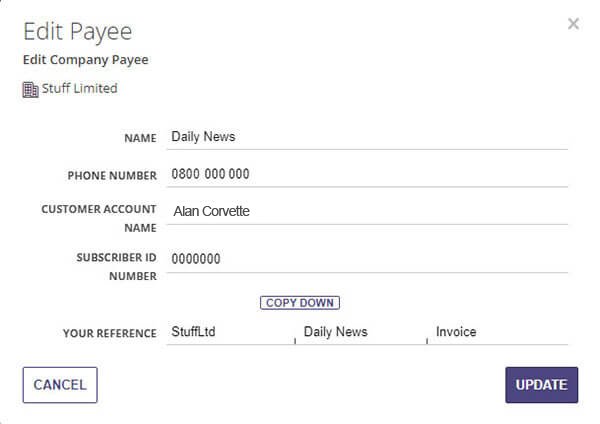
Task: Click the StuffLtd reference field
Action: click(230, 332)
